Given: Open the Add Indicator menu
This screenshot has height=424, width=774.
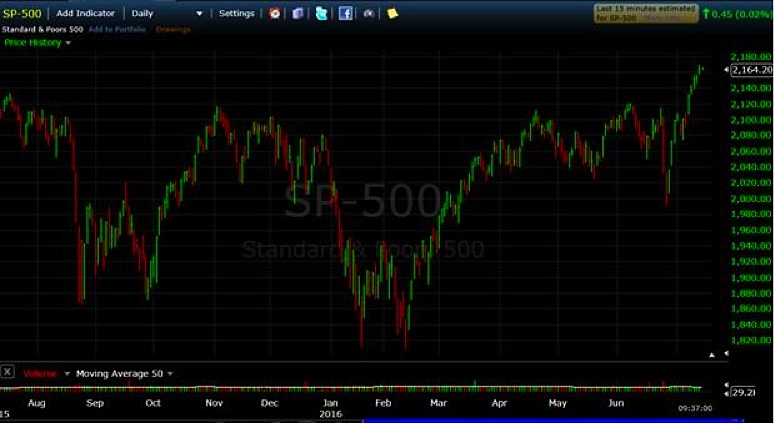Looking at the screenshot, I should click(x=85, y=13).
